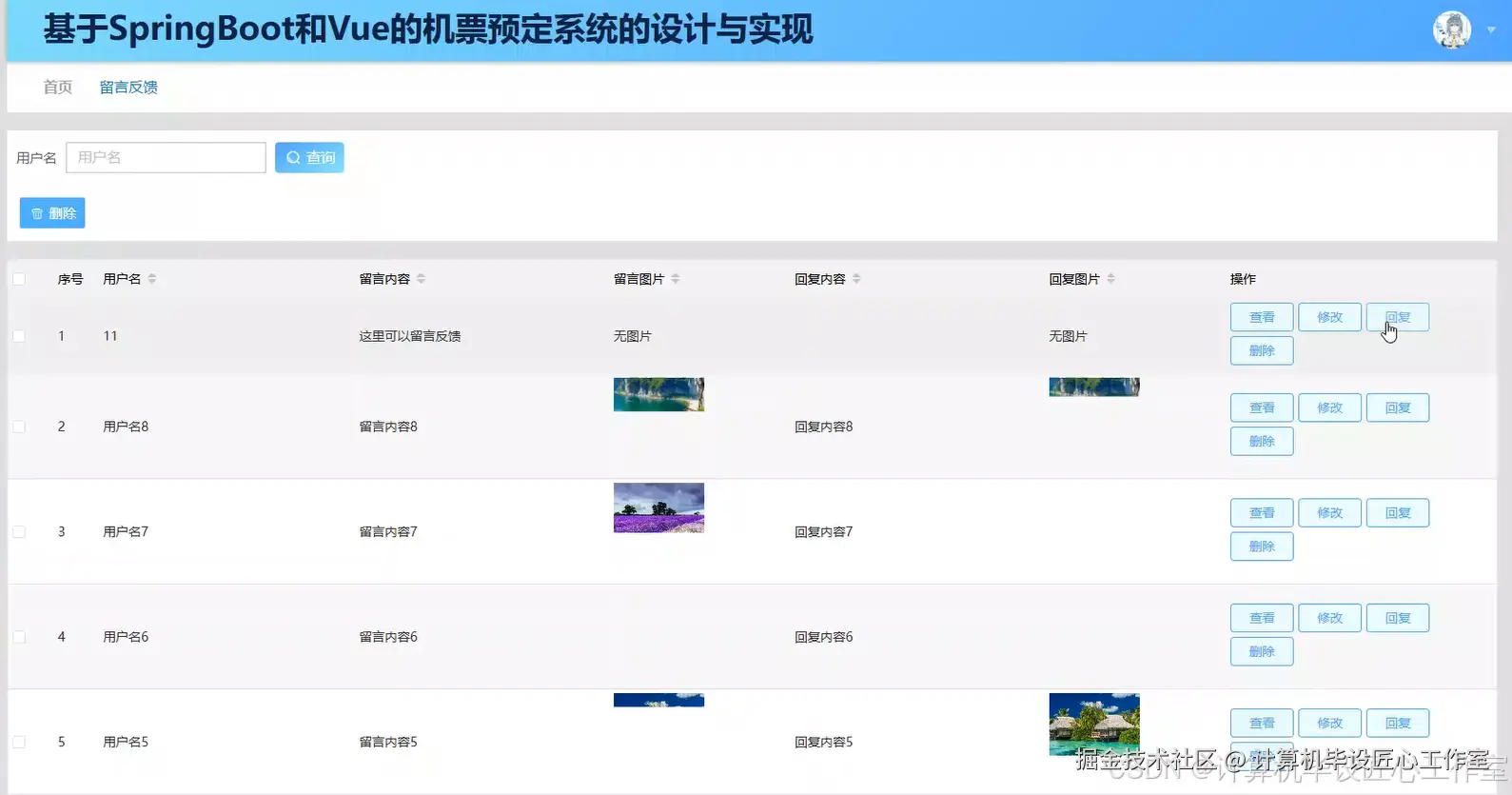Viewport: 1512px width, 795px height.
Task: Check the checkbox for row 用户名8
Action: tap(19, 427)
